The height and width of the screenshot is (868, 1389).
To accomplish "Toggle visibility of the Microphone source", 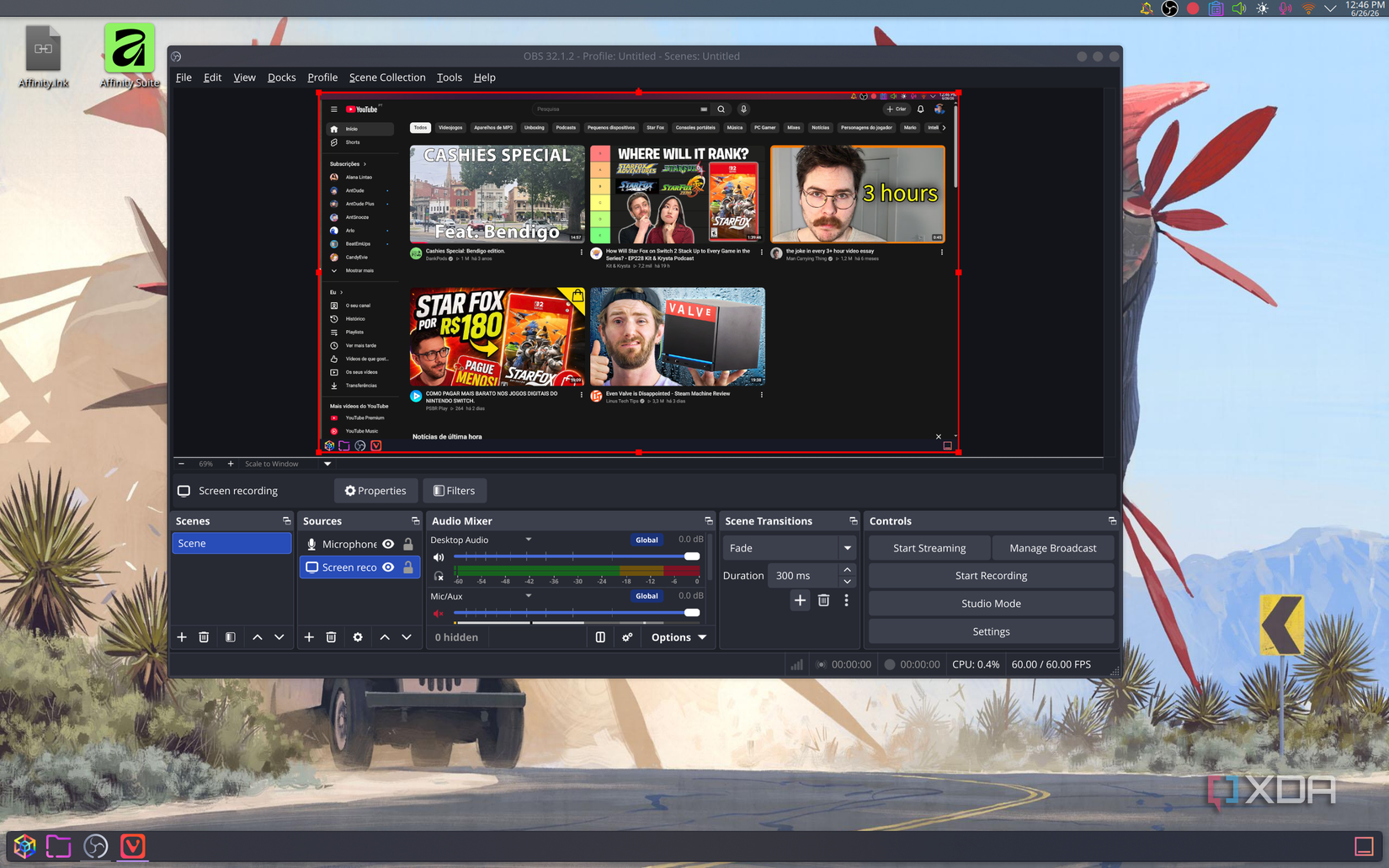I will click(x=388, y=544).
